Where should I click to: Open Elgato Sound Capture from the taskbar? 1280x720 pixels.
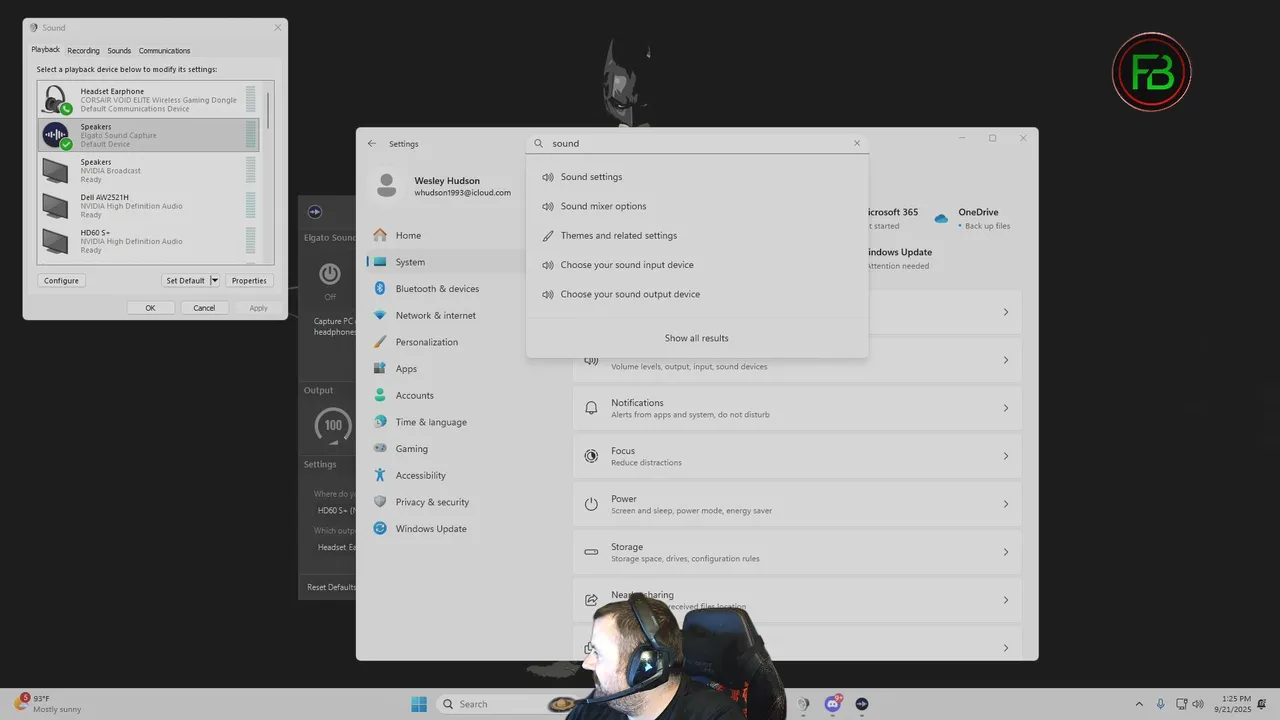tap(862, 704)
